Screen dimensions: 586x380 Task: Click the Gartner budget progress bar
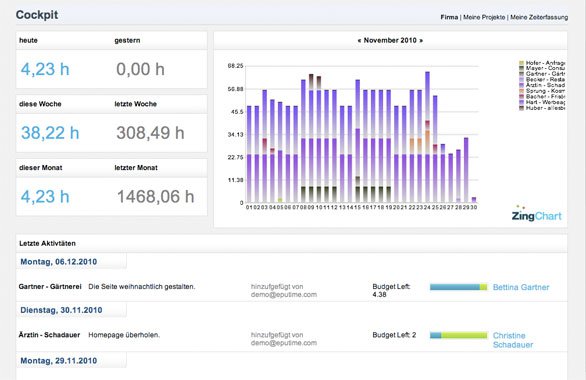click(459, 287)
